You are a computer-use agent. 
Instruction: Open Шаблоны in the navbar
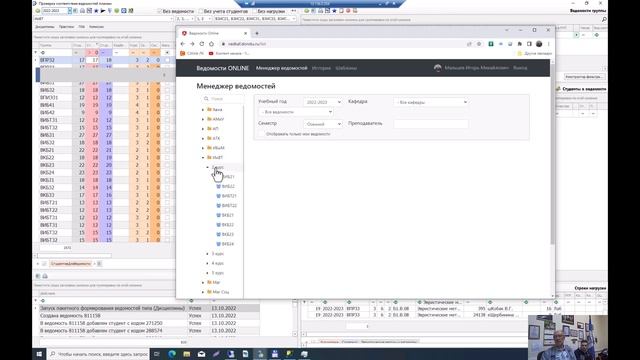pyautogui.click(x=346, y=68)
